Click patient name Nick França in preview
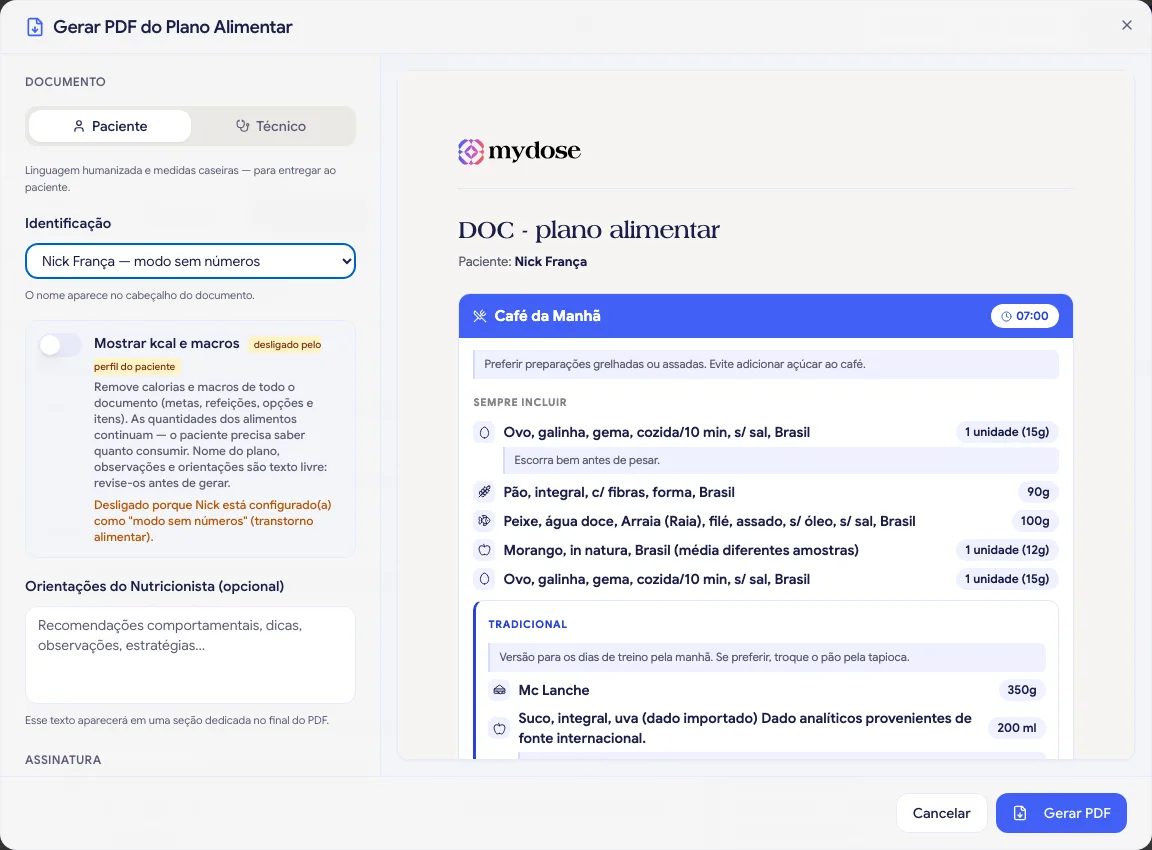The width and height of the screenshot is (1152, 850). point(550,262)
